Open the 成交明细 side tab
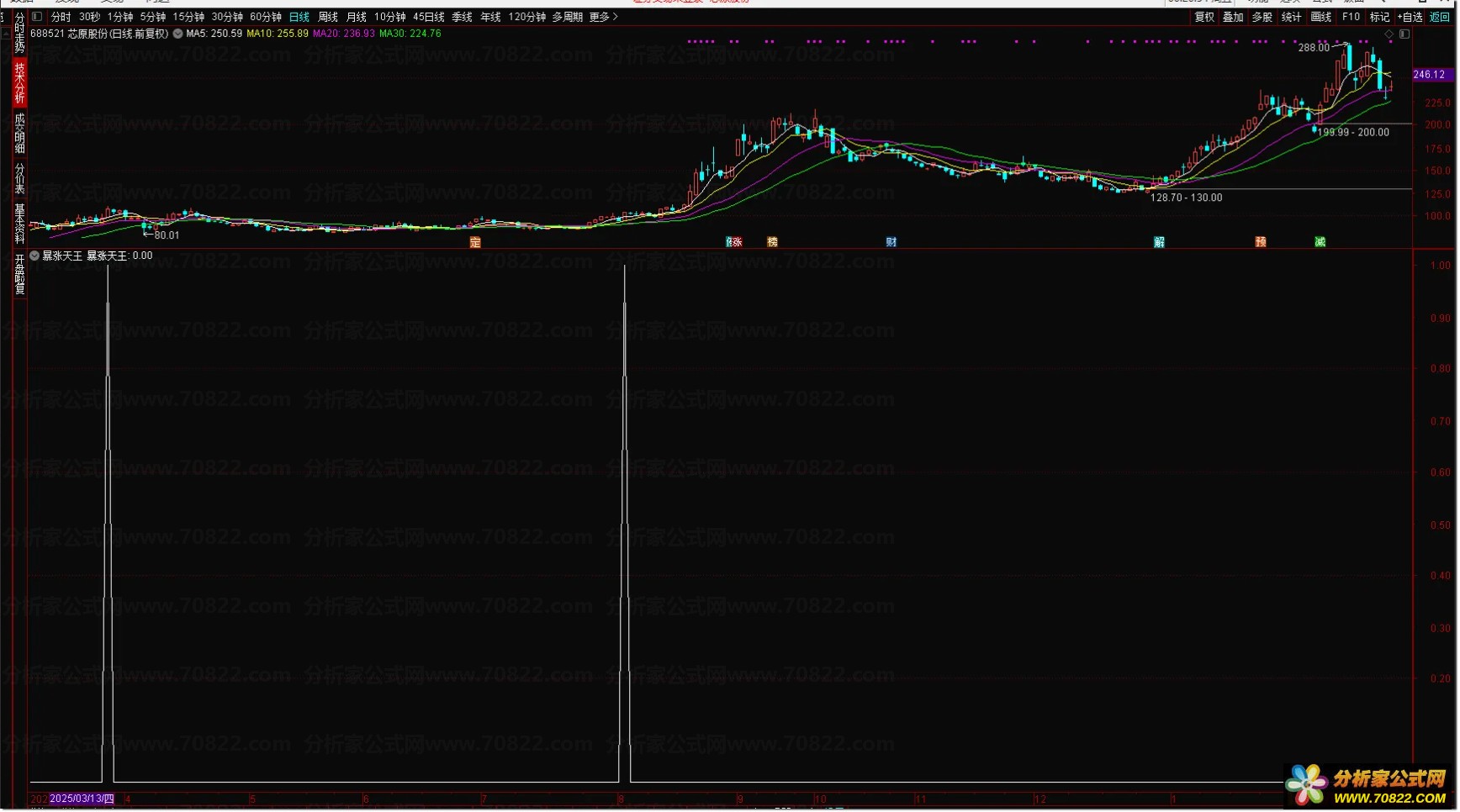 19,133
